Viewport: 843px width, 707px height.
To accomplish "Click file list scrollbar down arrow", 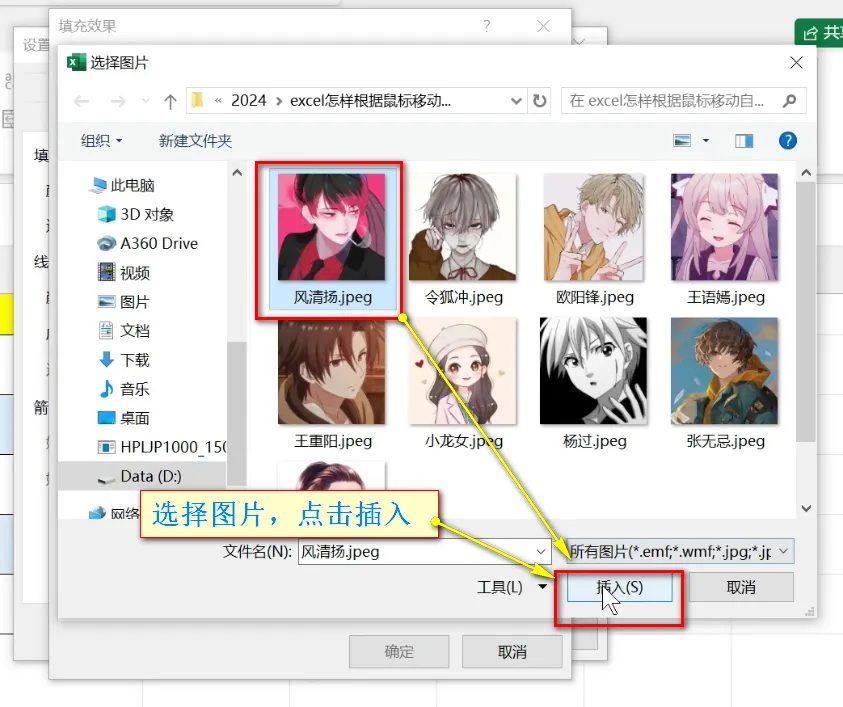I will [806, 508].
